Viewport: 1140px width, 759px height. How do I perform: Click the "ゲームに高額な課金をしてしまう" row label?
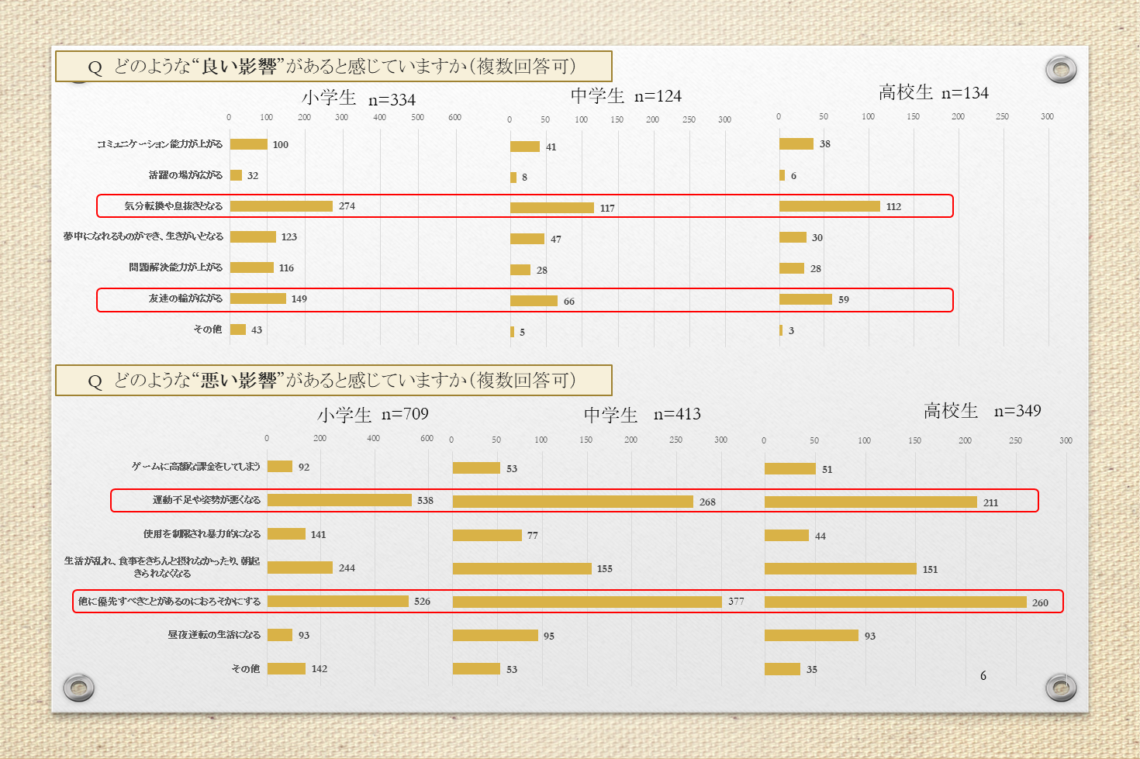(x=196, y=467)
